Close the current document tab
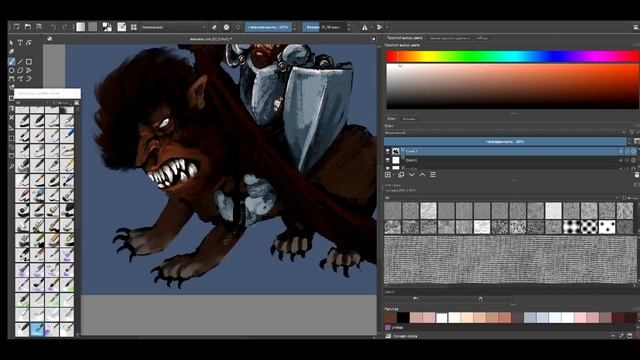Image resolution: width=640 pixels, height=360 pixels. 373,39
